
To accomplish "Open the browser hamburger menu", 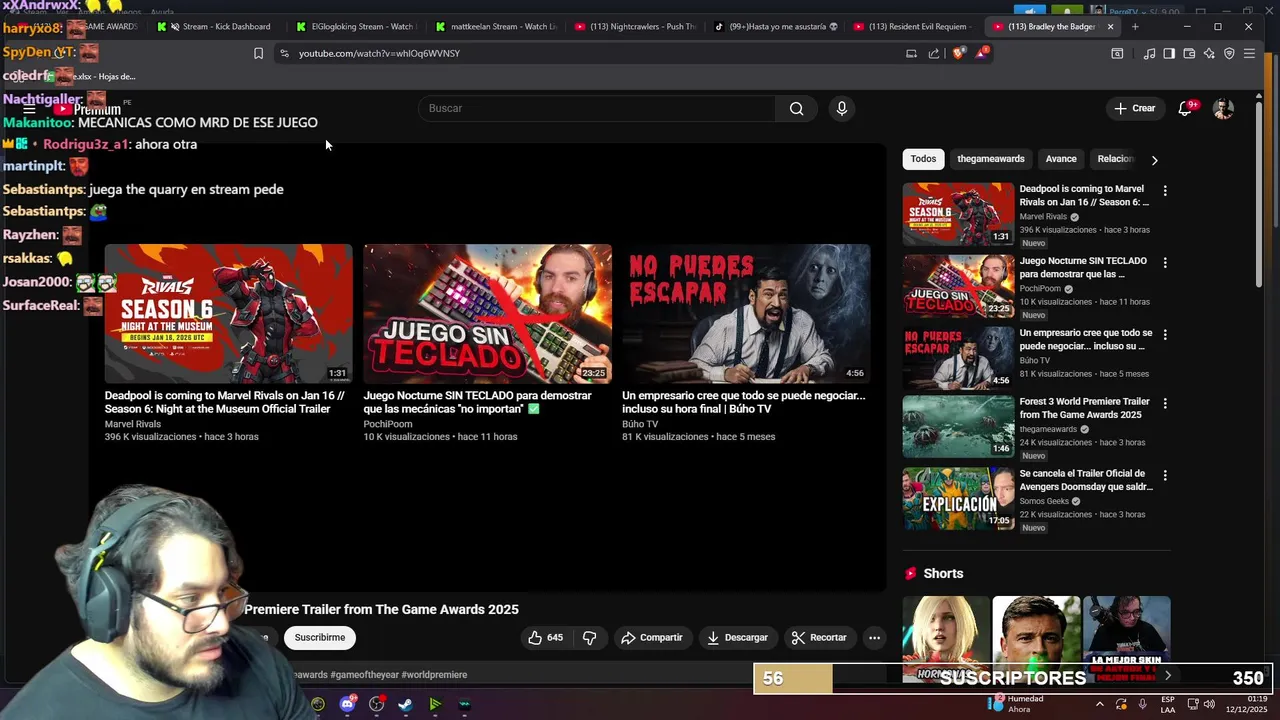I will (x=1249, y=53).
